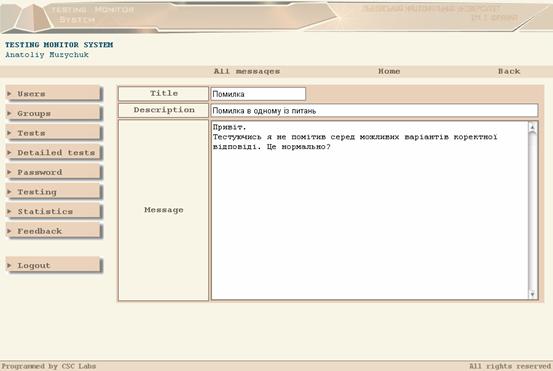Open the Groups sidebar menu
Viewport: 553px width, 371px height.
click(x=54, y=113)
